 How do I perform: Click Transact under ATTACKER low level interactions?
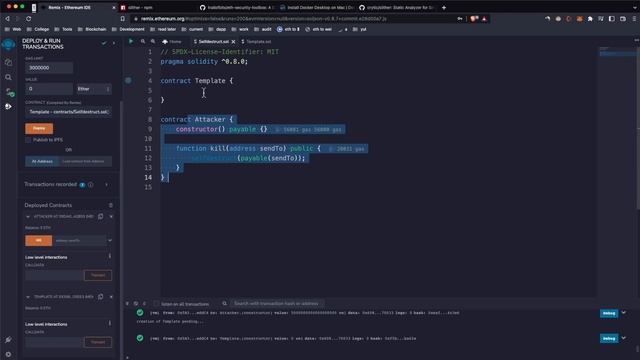click(98, 276)
